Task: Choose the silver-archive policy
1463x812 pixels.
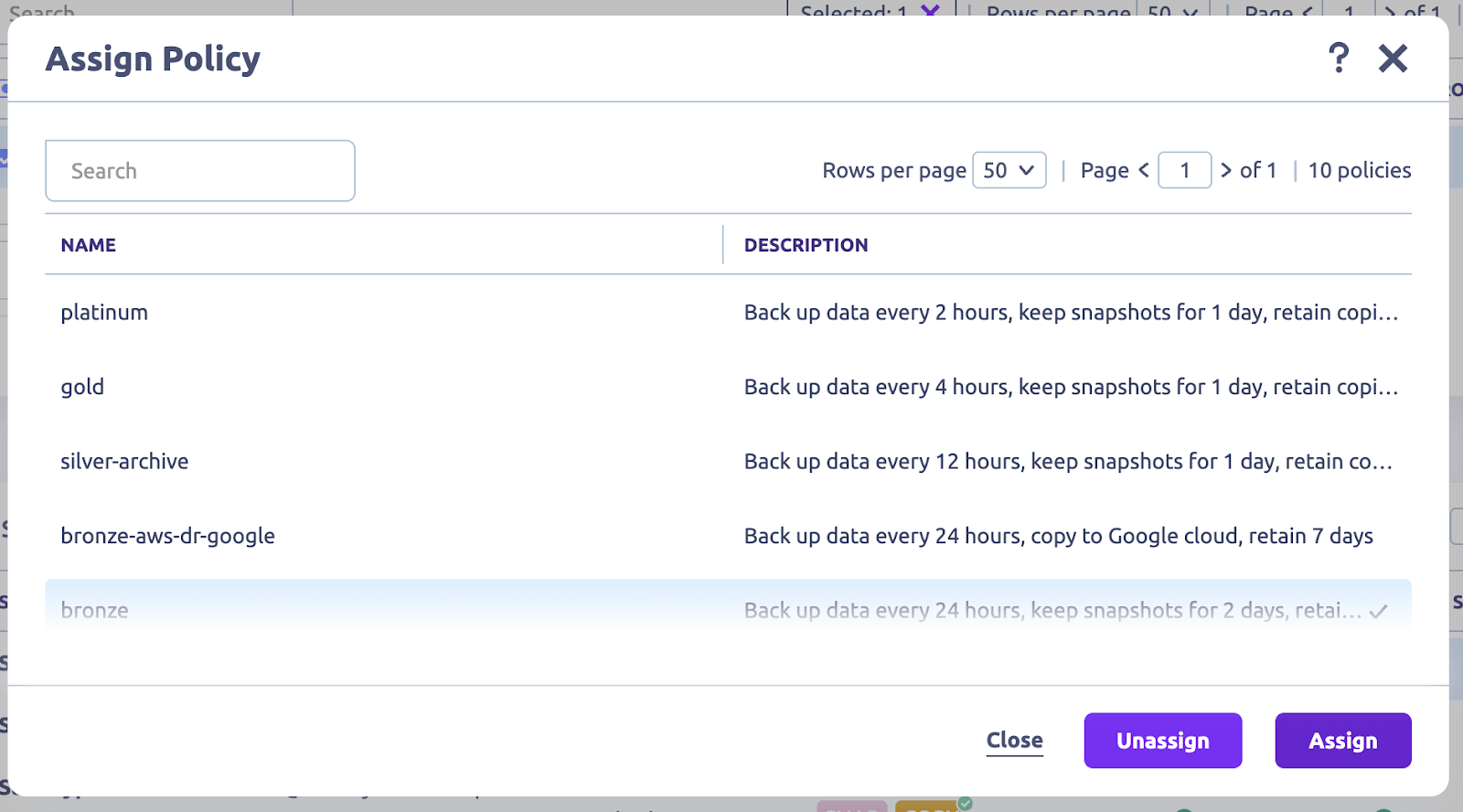Action: (x=124, y=462)
